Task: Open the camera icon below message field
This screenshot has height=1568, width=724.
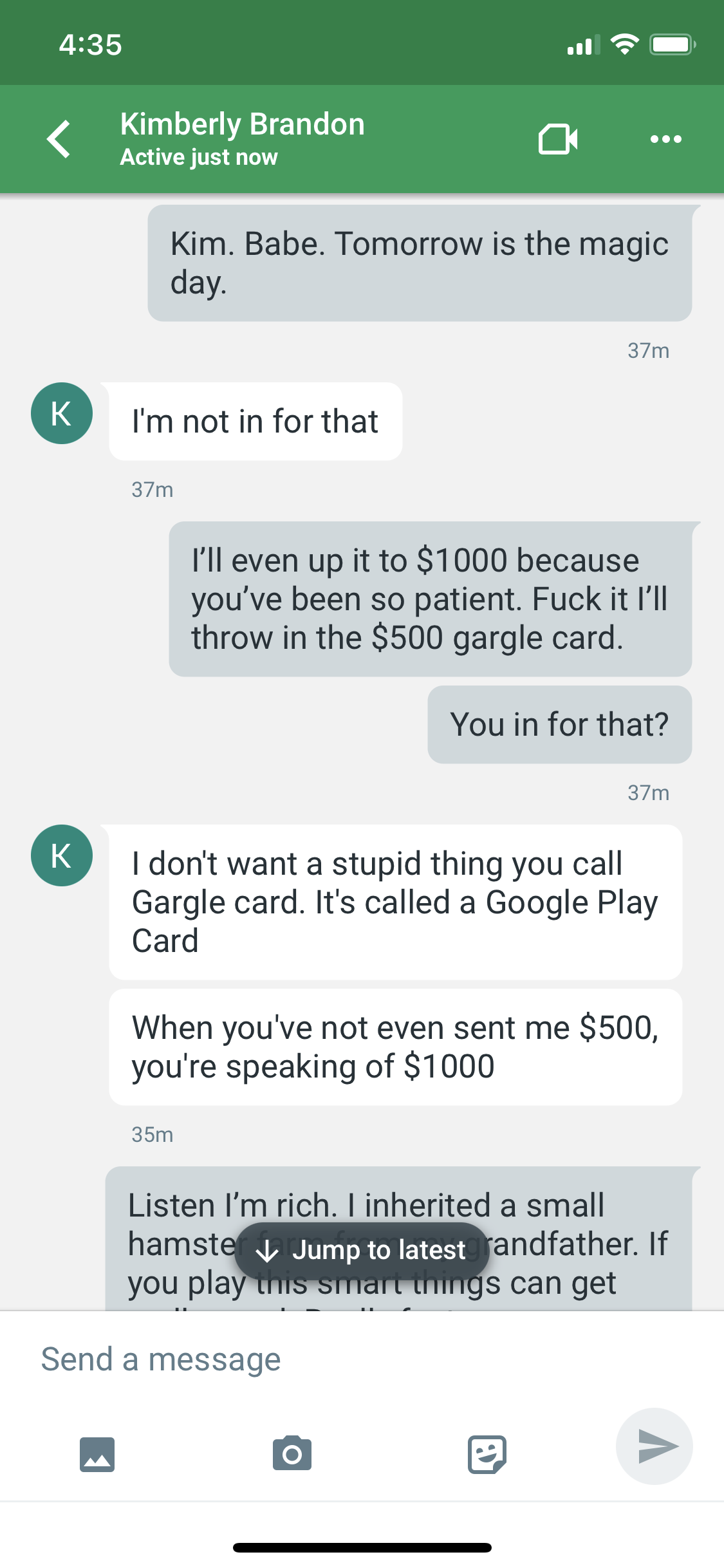Action: 292,1453
